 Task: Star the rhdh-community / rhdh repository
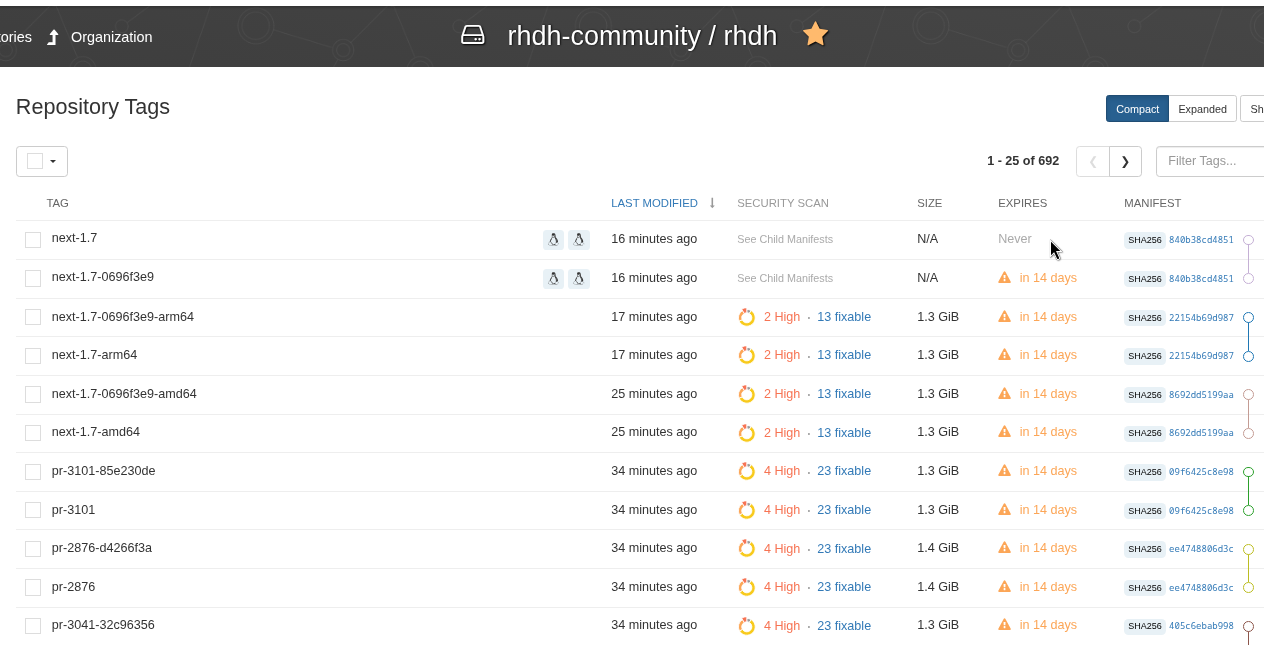point(815,35)
